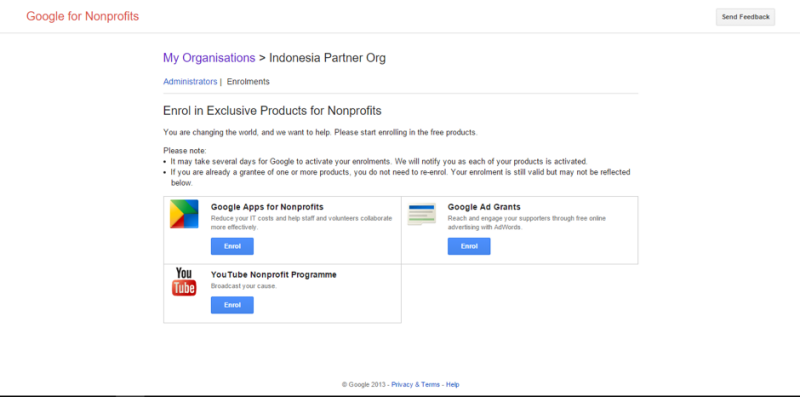Click the YouTube logo icon
Image resolution: width=800 pixels, height=397 pixels.
coord(184,282)
